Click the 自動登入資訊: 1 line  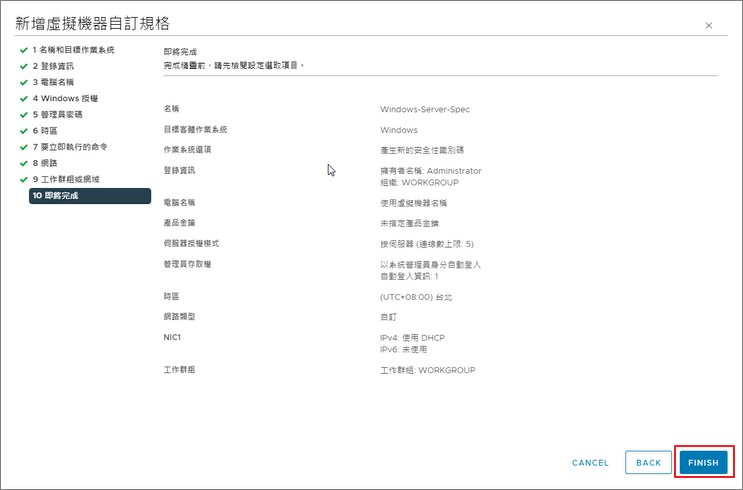(409, 276)
